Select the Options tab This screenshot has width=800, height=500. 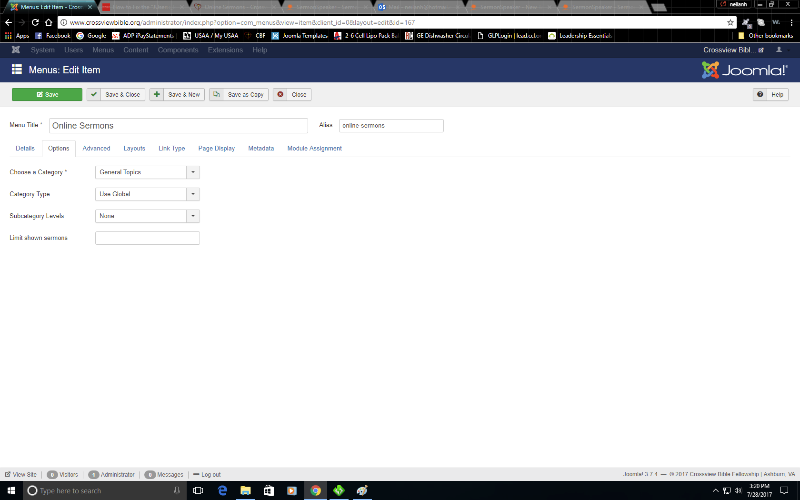coord(59,148)
